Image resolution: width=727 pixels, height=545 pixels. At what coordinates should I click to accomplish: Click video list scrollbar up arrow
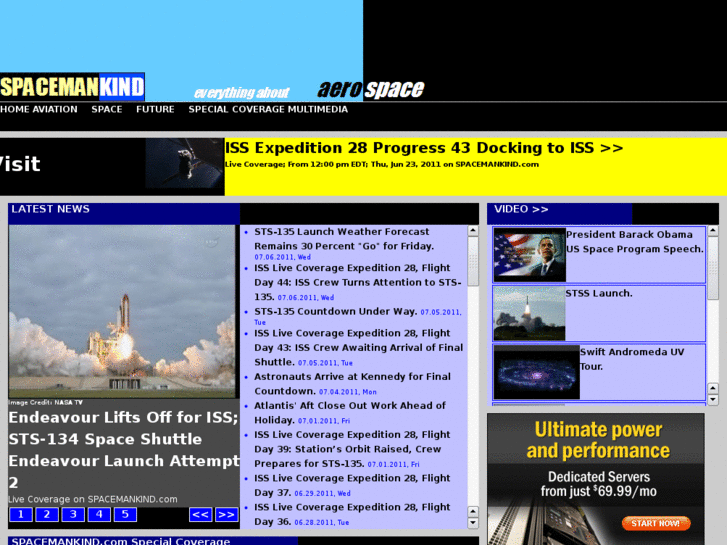pos(713,231)
